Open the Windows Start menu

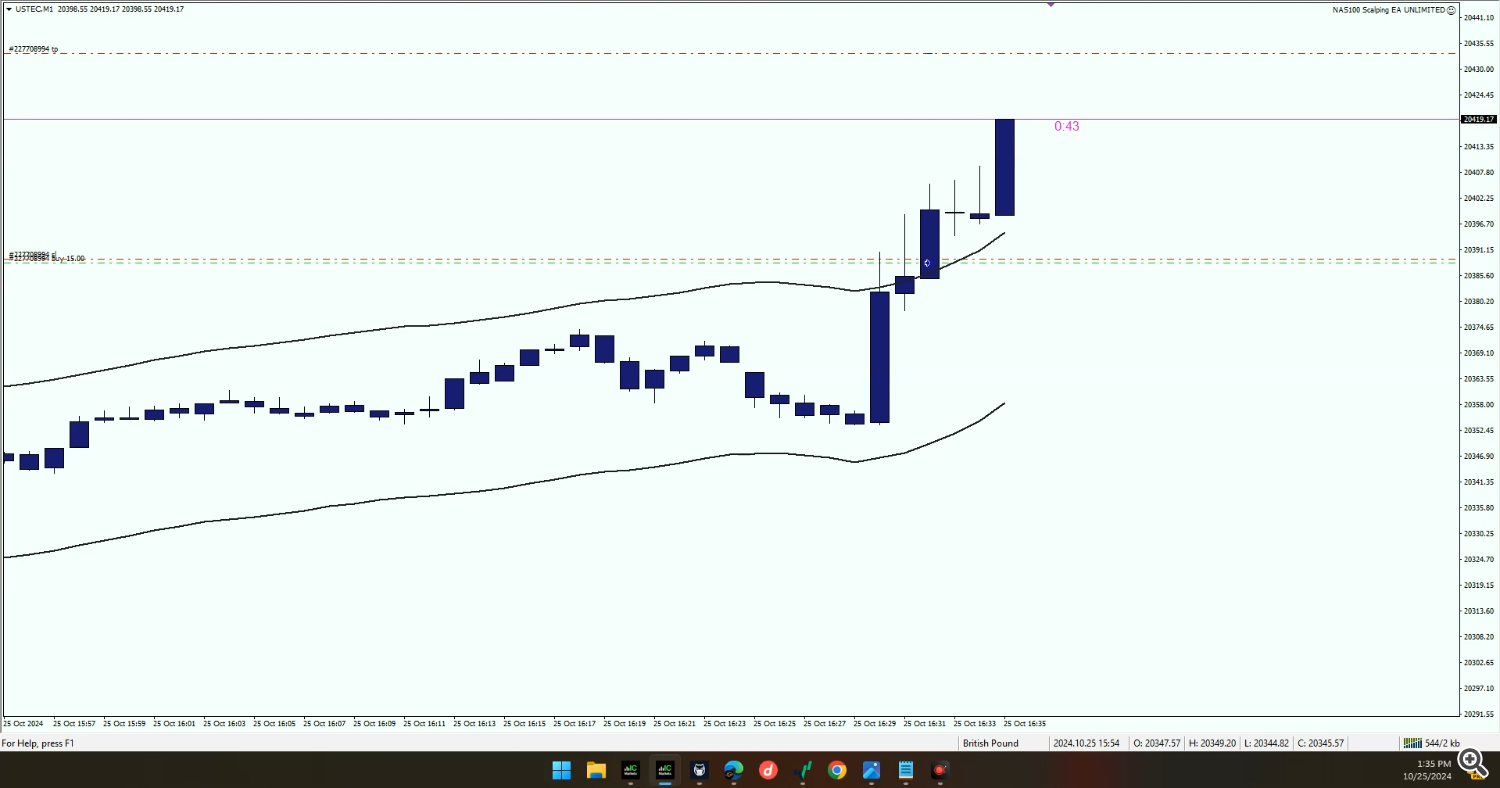point(562,770)
